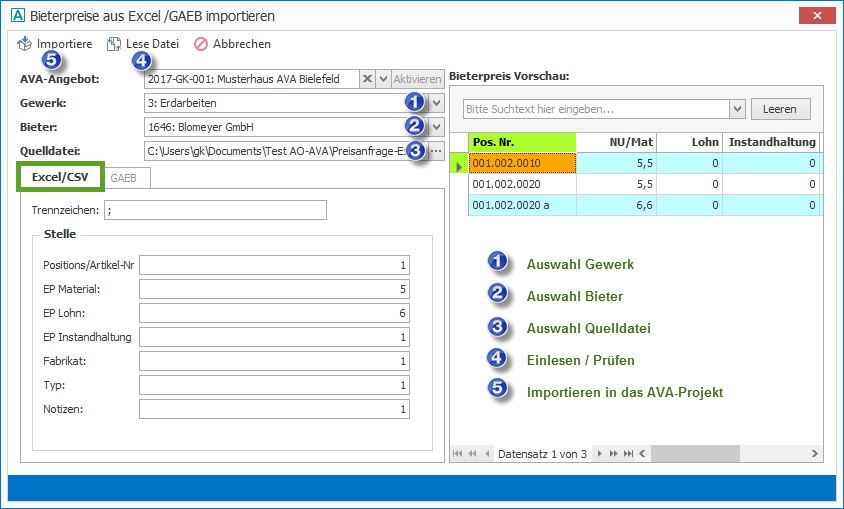Image resolution: width=844 pixels, height=509 pixels.
Task: Go to first record in navigator
Action: coord(457,454)
